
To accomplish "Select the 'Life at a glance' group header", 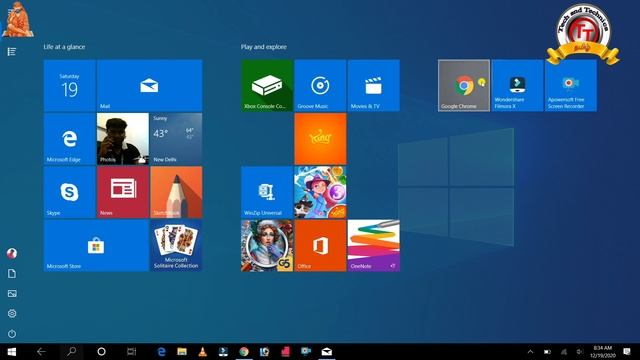I will (x=64, y=47).
